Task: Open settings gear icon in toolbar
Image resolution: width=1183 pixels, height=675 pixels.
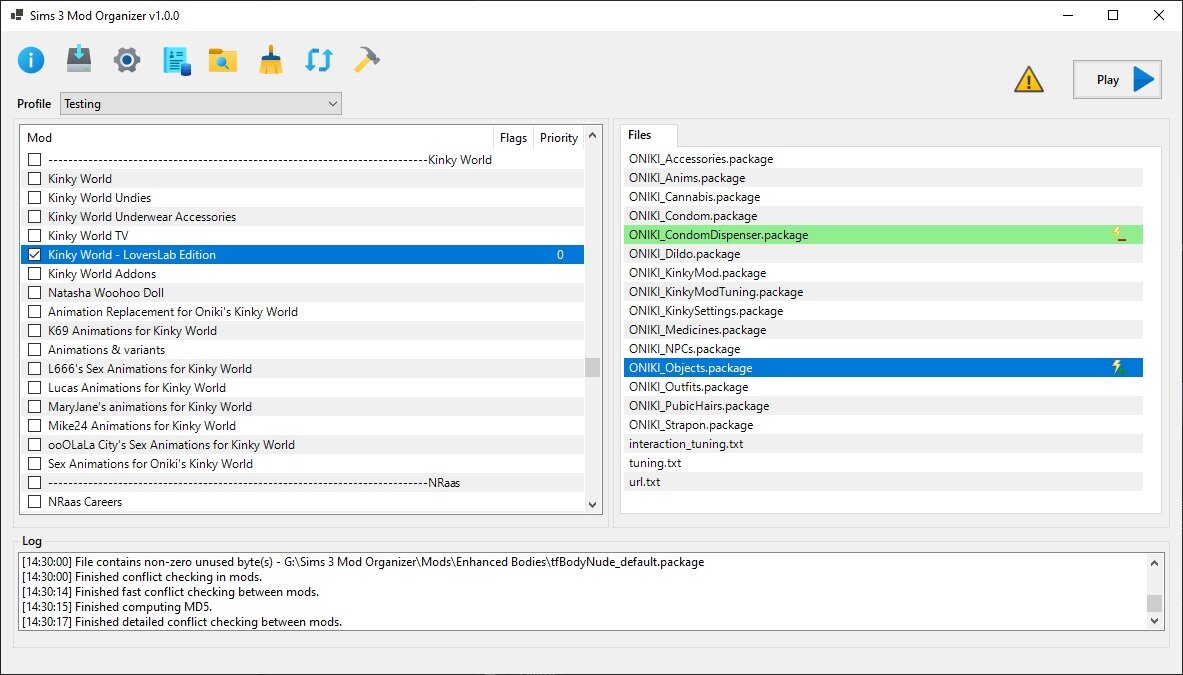Action: pos(127,60)
